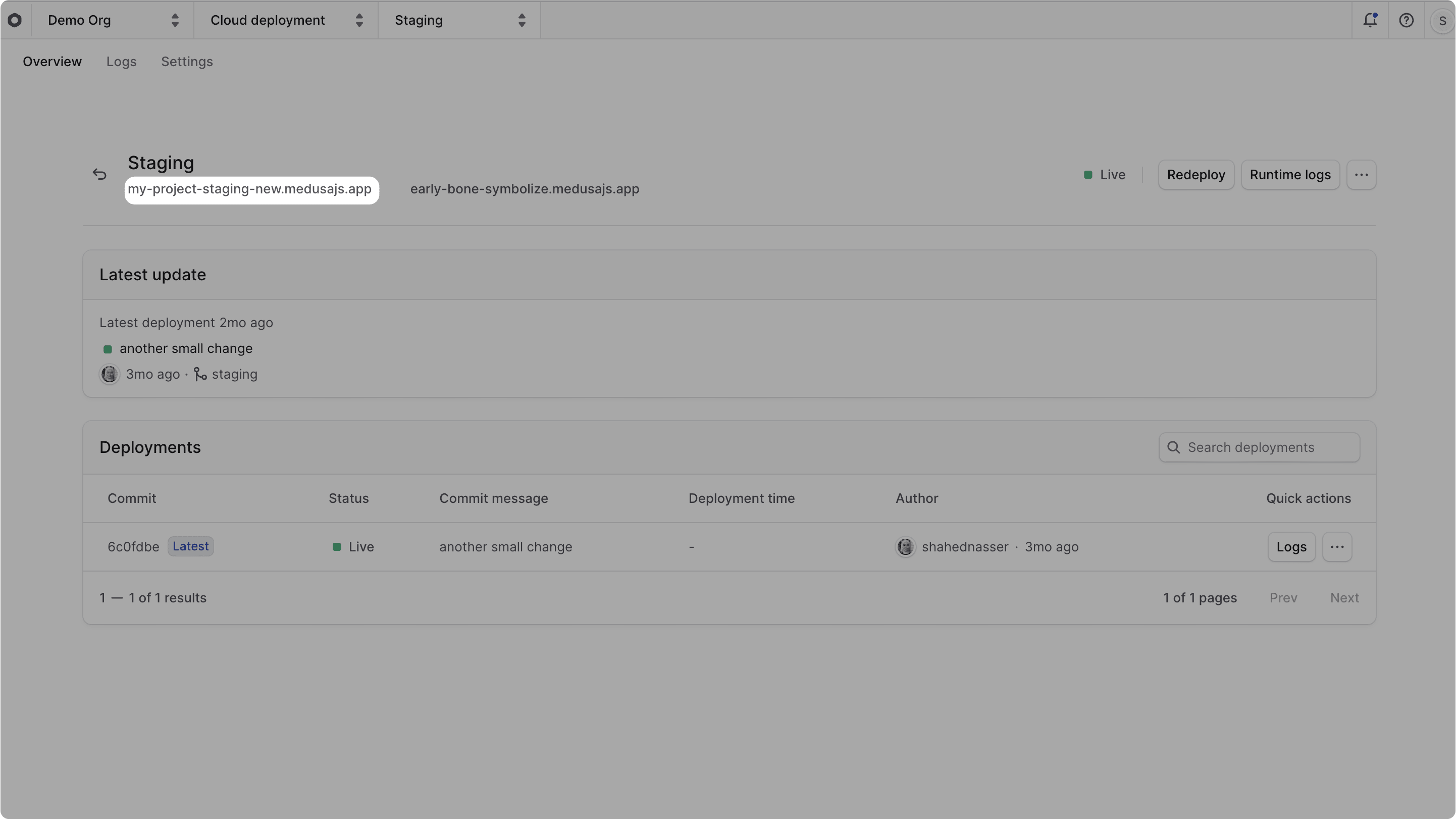This screenshot has width=1456, height=819.
Task: Click the back arrow next to Staging
Action: point(99,174)
